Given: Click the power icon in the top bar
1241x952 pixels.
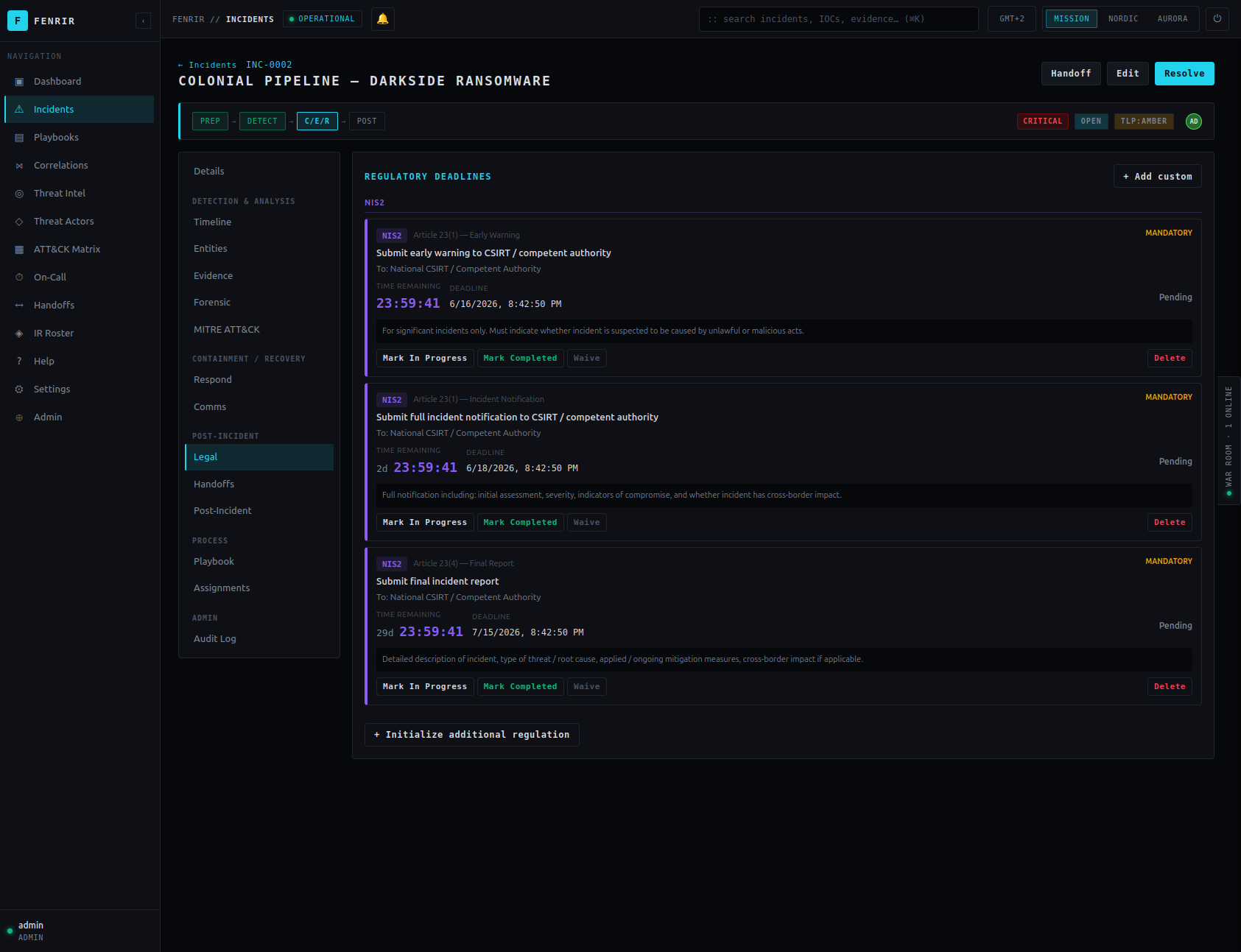Looking at the screenshot, I should (1217, 19).
